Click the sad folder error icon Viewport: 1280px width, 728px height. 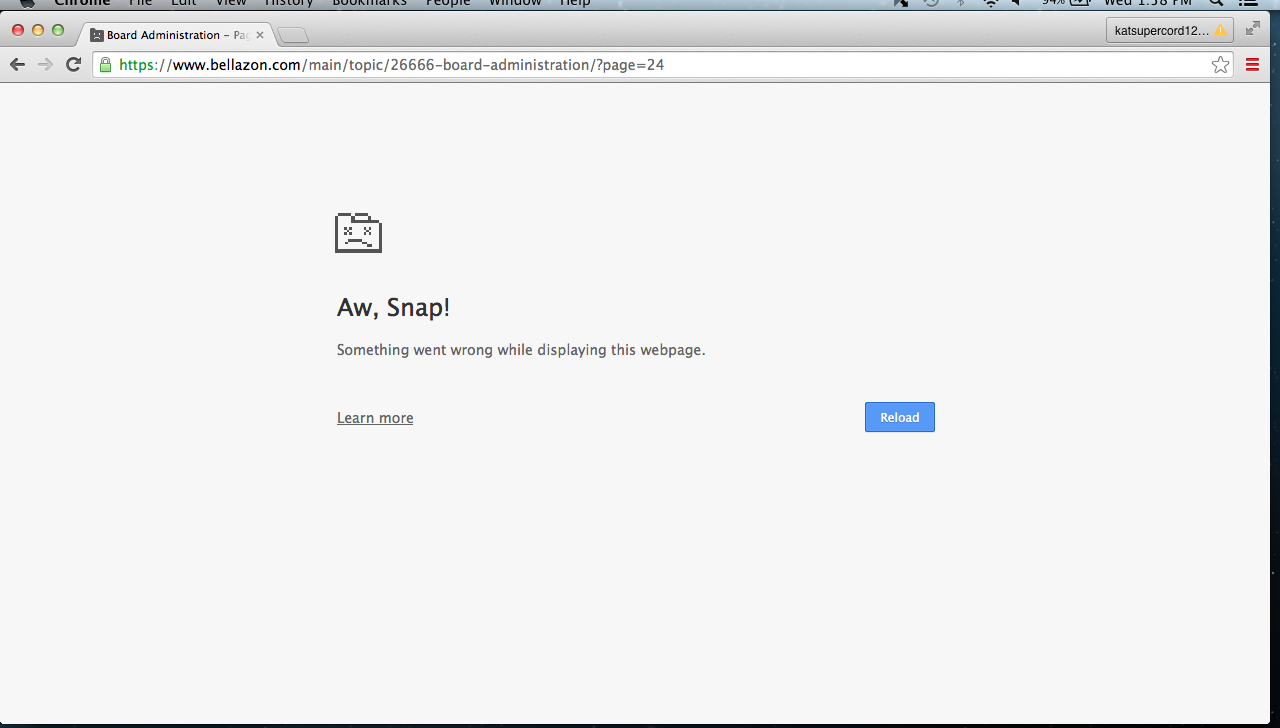pyautogui.click(x=358, y=233)
